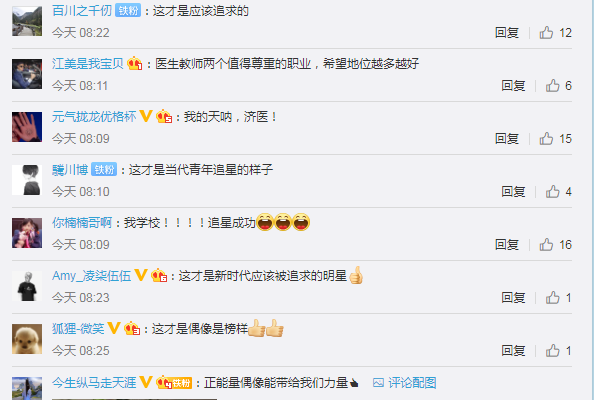
Task: Click the membership crown badge next to 元气拢龙优格杯
Action: (x=164, y=116)
